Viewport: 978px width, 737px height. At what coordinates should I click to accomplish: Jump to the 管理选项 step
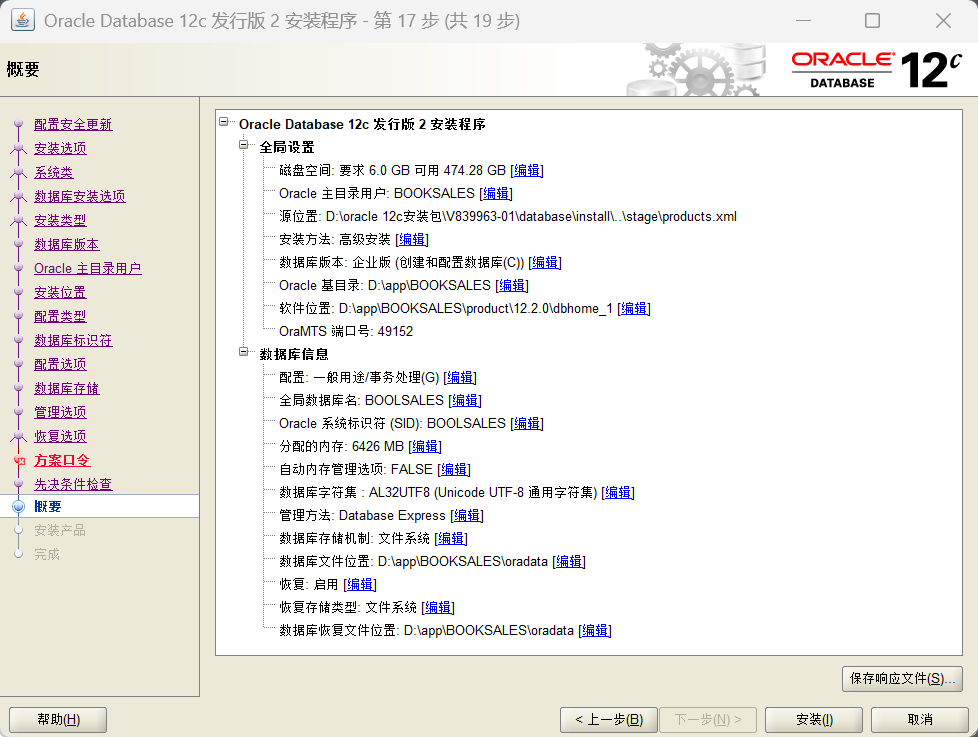[60, 412]
